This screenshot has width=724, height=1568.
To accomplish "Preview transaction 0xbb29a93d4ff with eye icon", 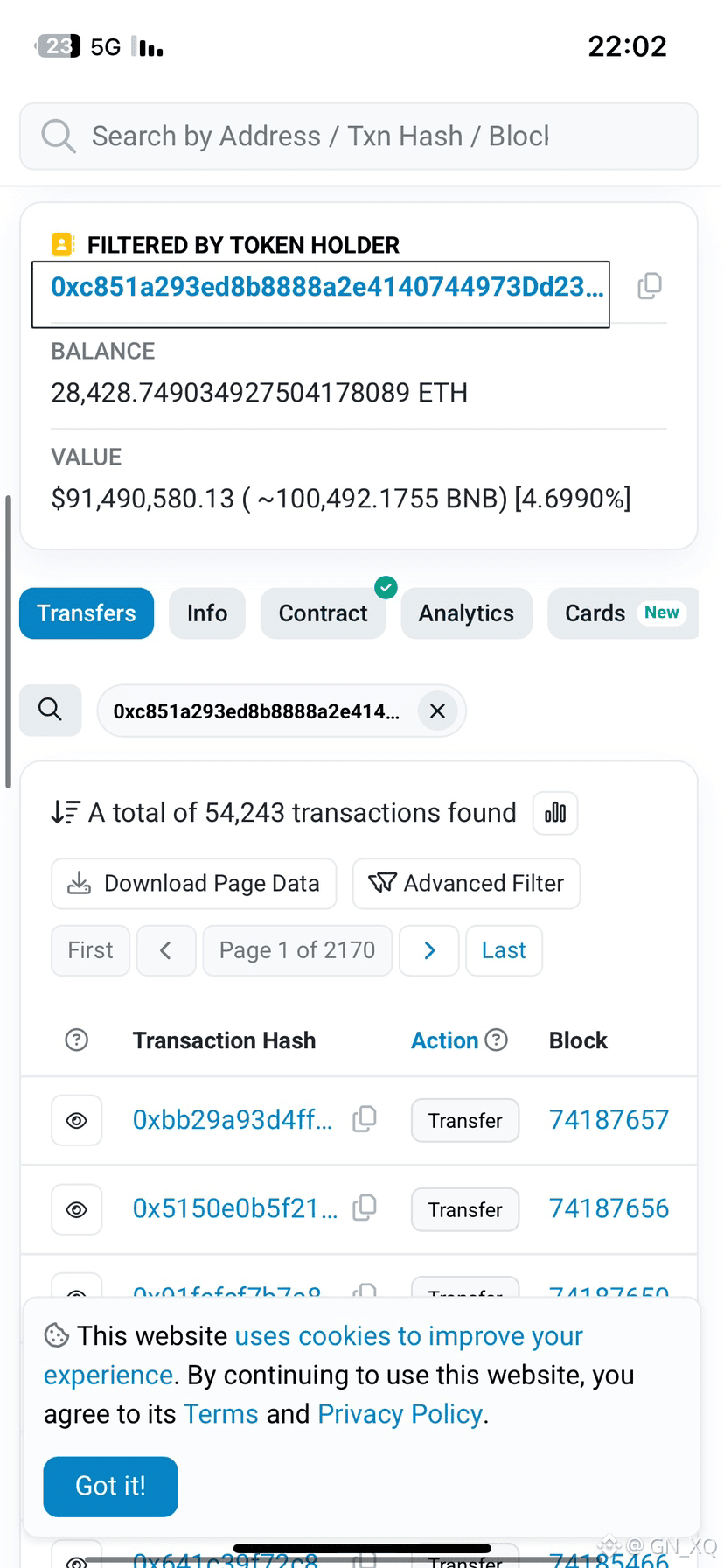I will [x=77, y=1120].
